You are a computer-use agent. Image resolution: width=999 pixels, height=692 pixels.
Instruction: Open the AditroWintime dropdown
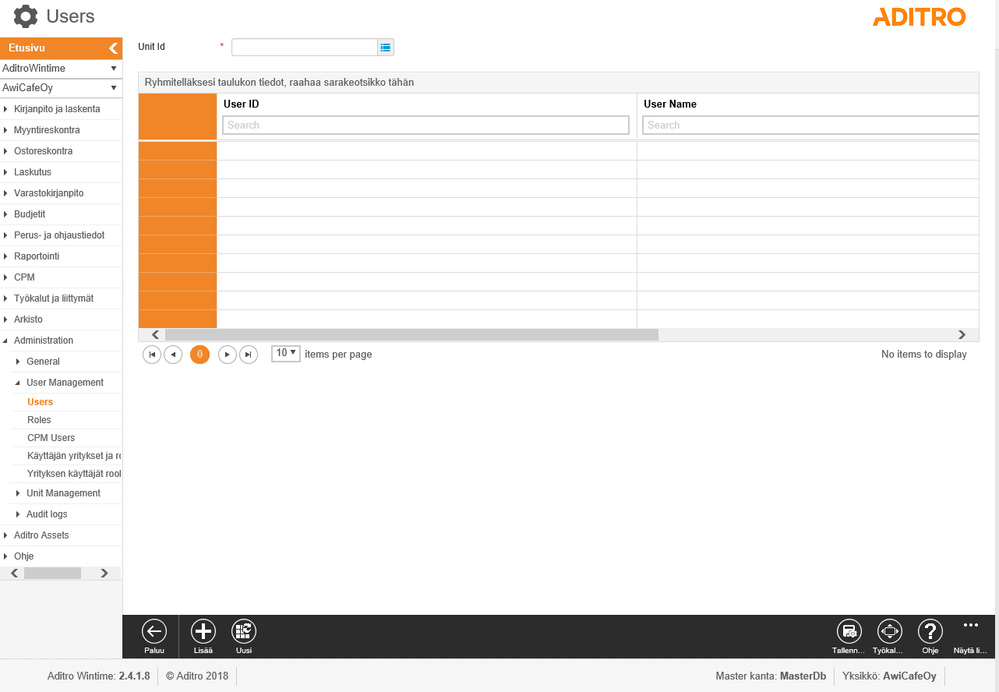click(x=61, y=68)
